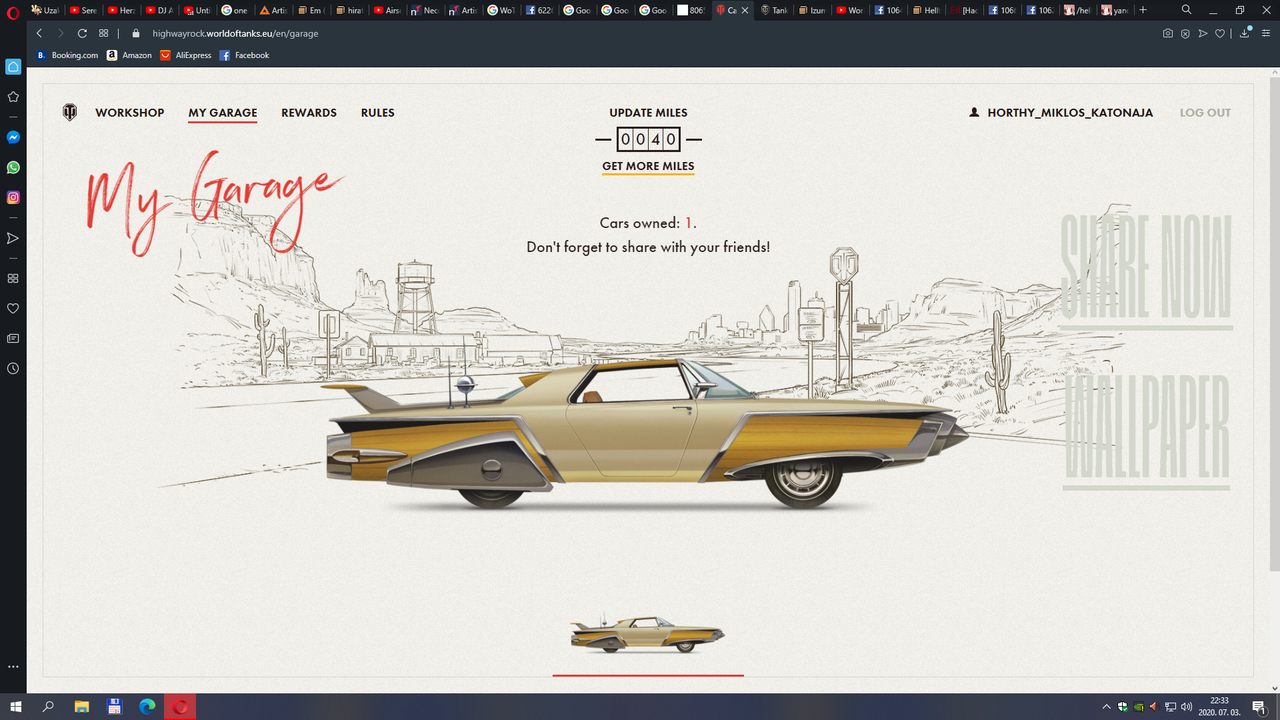Switch to the 'yand' tab
This screenshot has width=1280, height=720.
point(1116,10)
